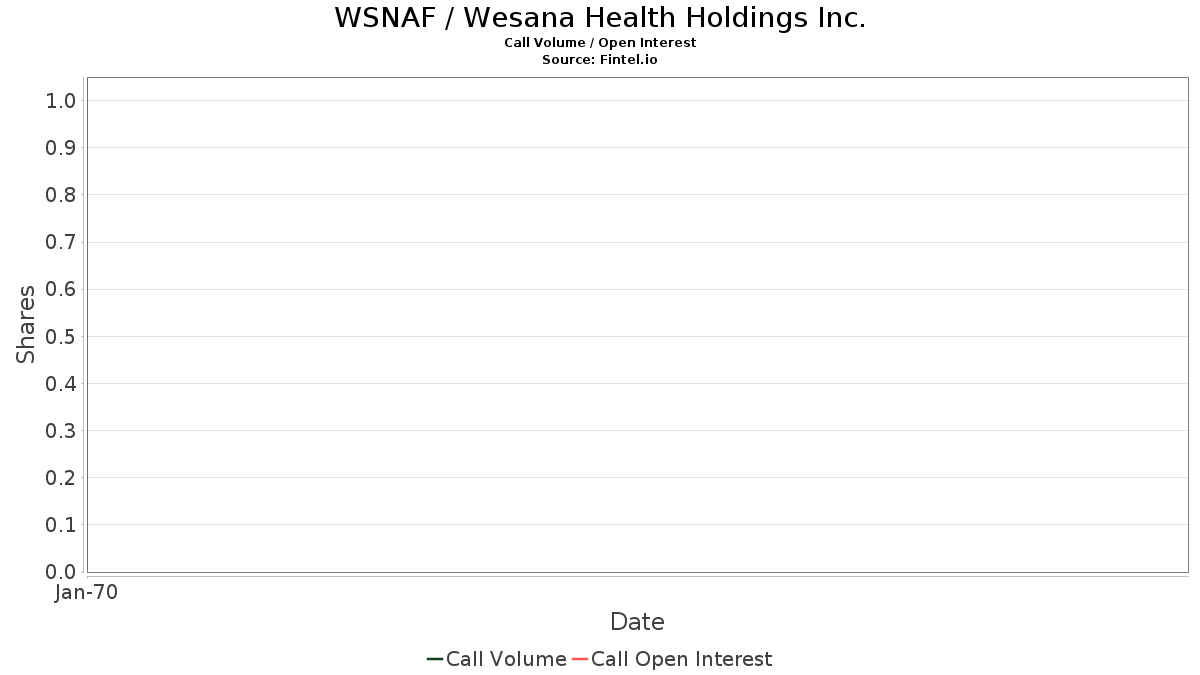This screenshot has height=675, width=1200.
Task: Click the 0.5 y-axis tick label
Action: [61, 336]
